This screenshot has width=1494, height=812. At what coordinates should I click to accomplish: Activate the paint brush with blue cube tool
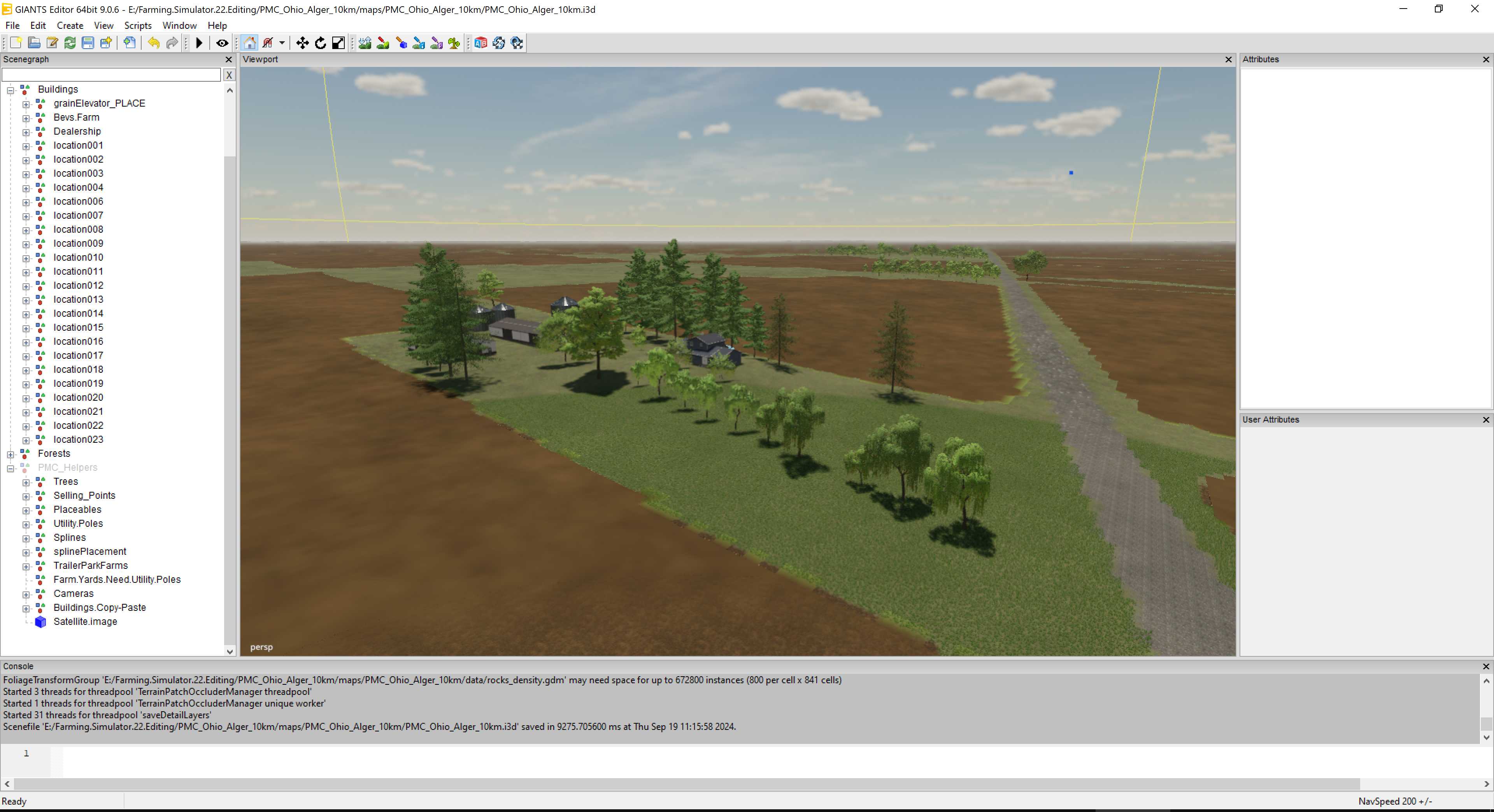(x=401, y=43)
